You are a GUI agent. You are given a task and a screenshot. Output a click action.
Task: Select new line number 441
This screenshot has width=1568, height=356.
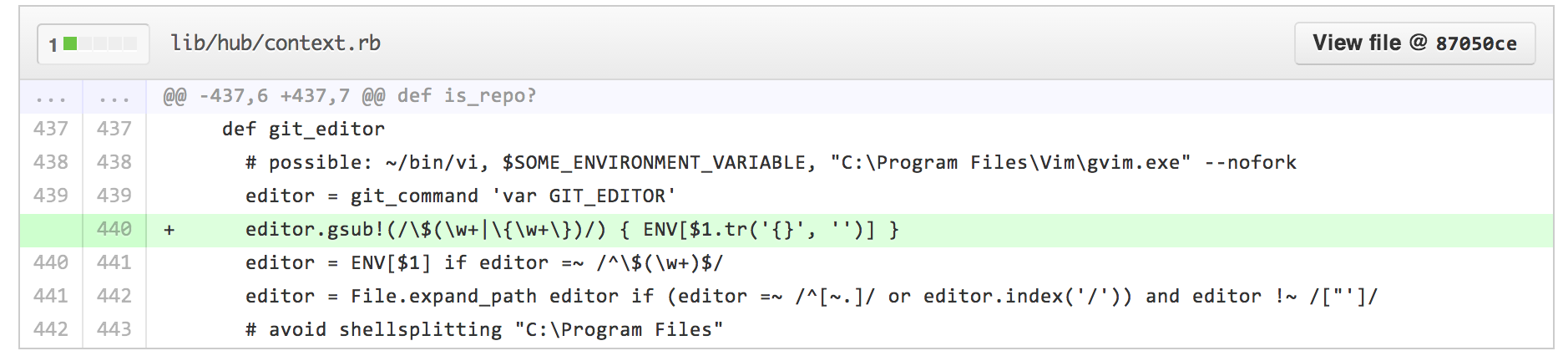[x=114, y=262]
